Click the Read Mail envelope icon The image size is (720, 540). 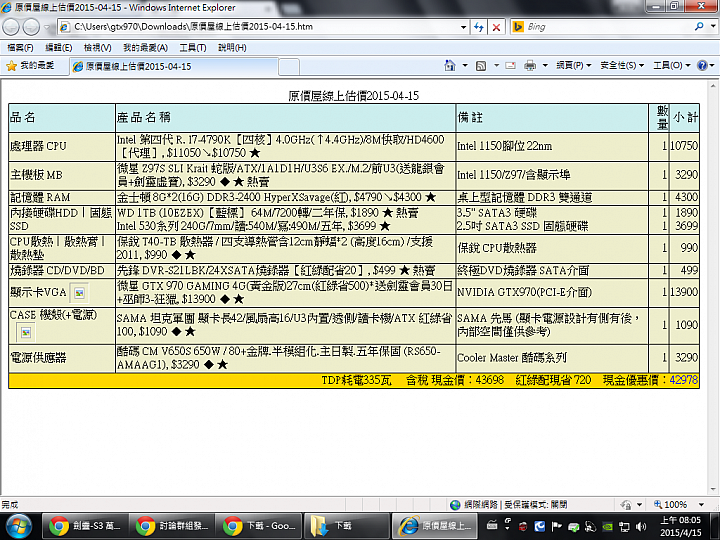click(x=510, y=66)
